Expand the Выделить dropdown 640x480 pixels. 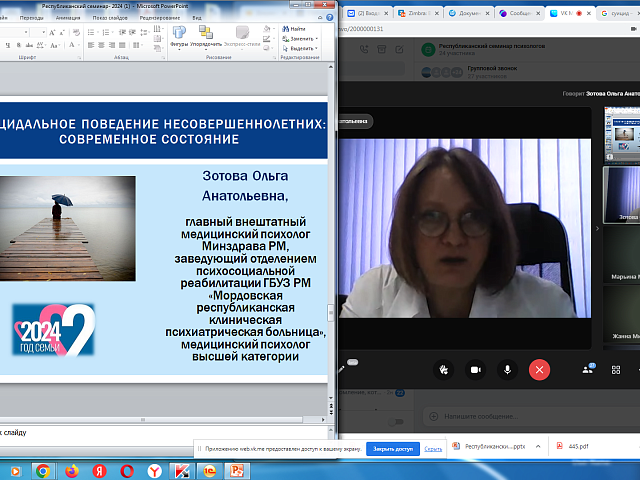pos(300,46)
